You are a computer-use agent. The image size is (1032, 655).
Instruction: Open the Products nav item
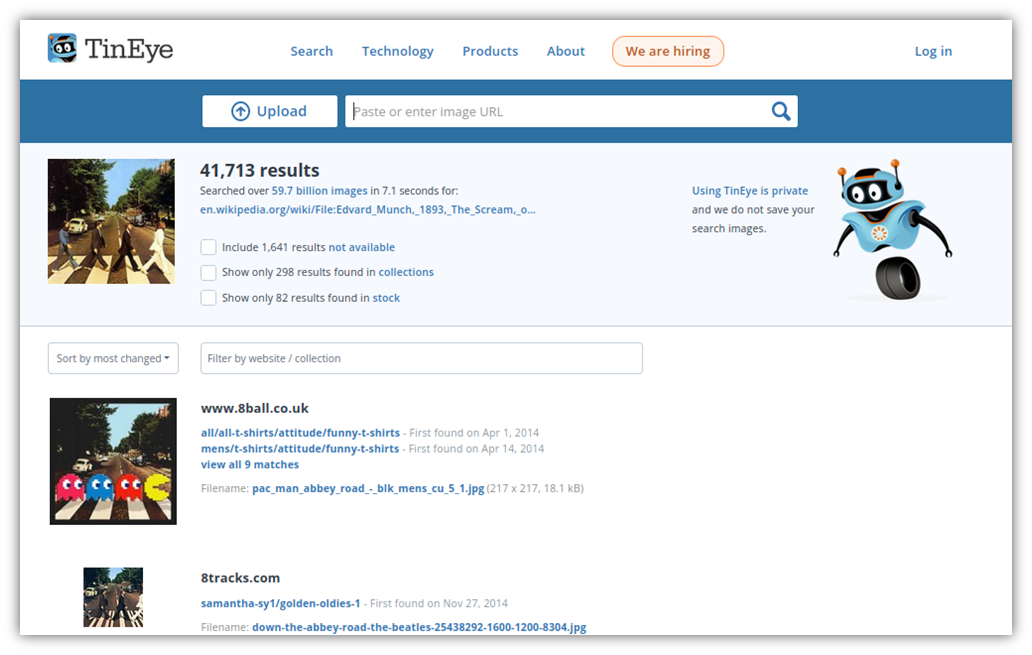[490, 51]
